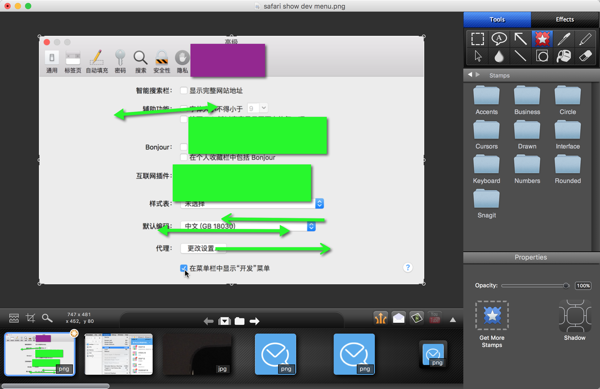
Task: Go to previous capture with left arrow
Action: 209,321
